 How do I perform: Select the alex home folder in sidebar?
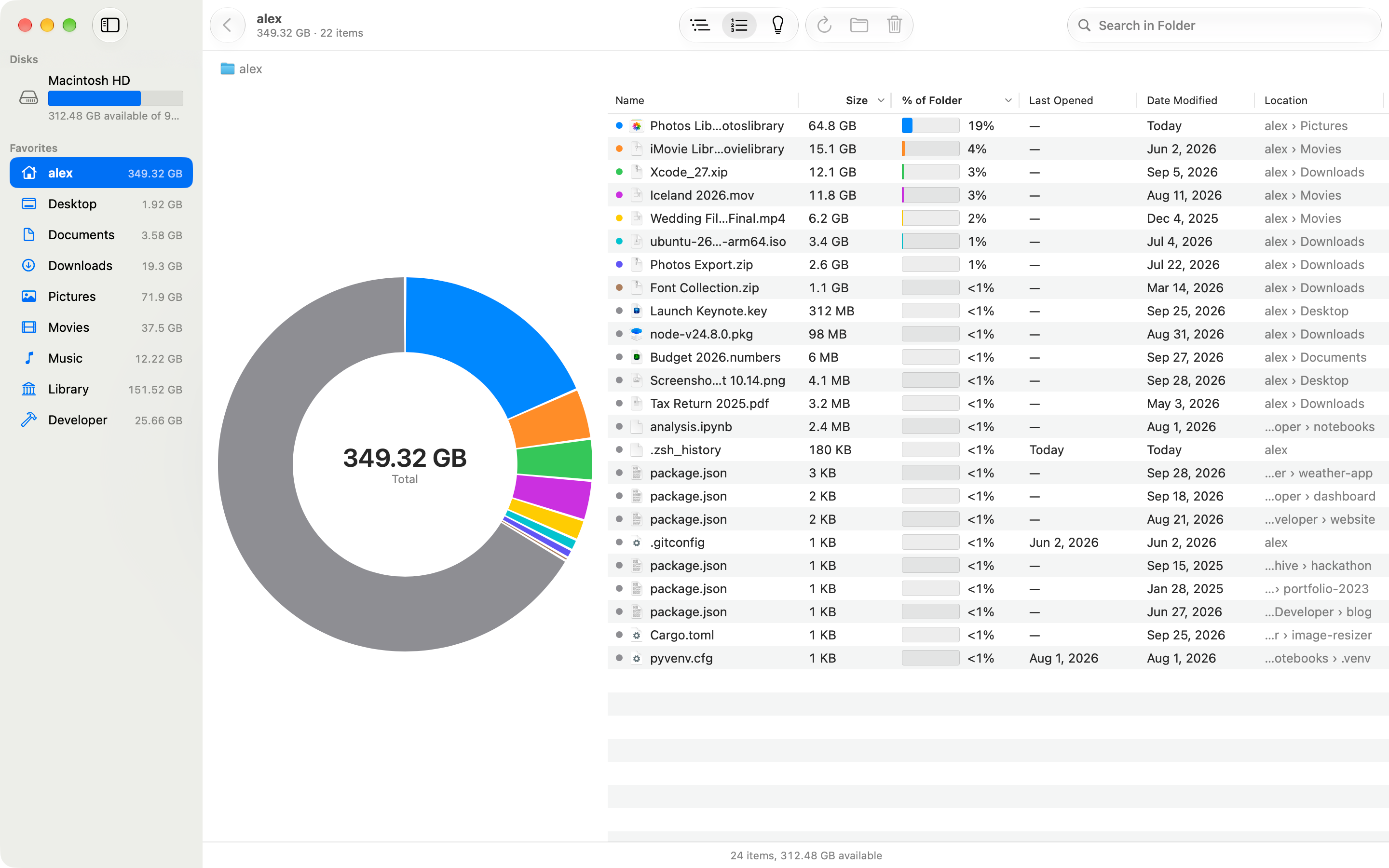[x=101, y=173]
